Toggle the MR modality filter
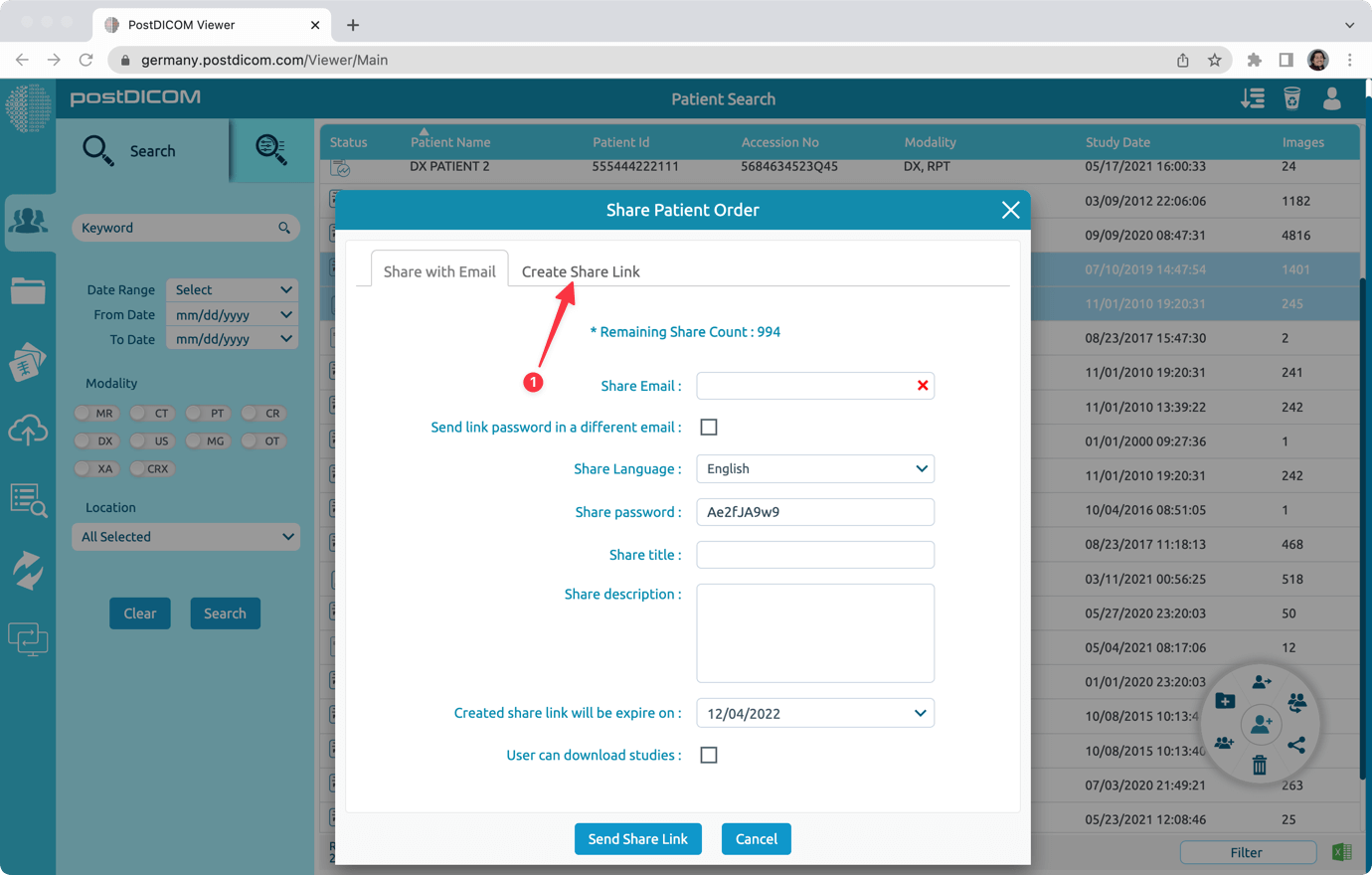Viewport: 1372px width, 875px height. coord(95,413)
